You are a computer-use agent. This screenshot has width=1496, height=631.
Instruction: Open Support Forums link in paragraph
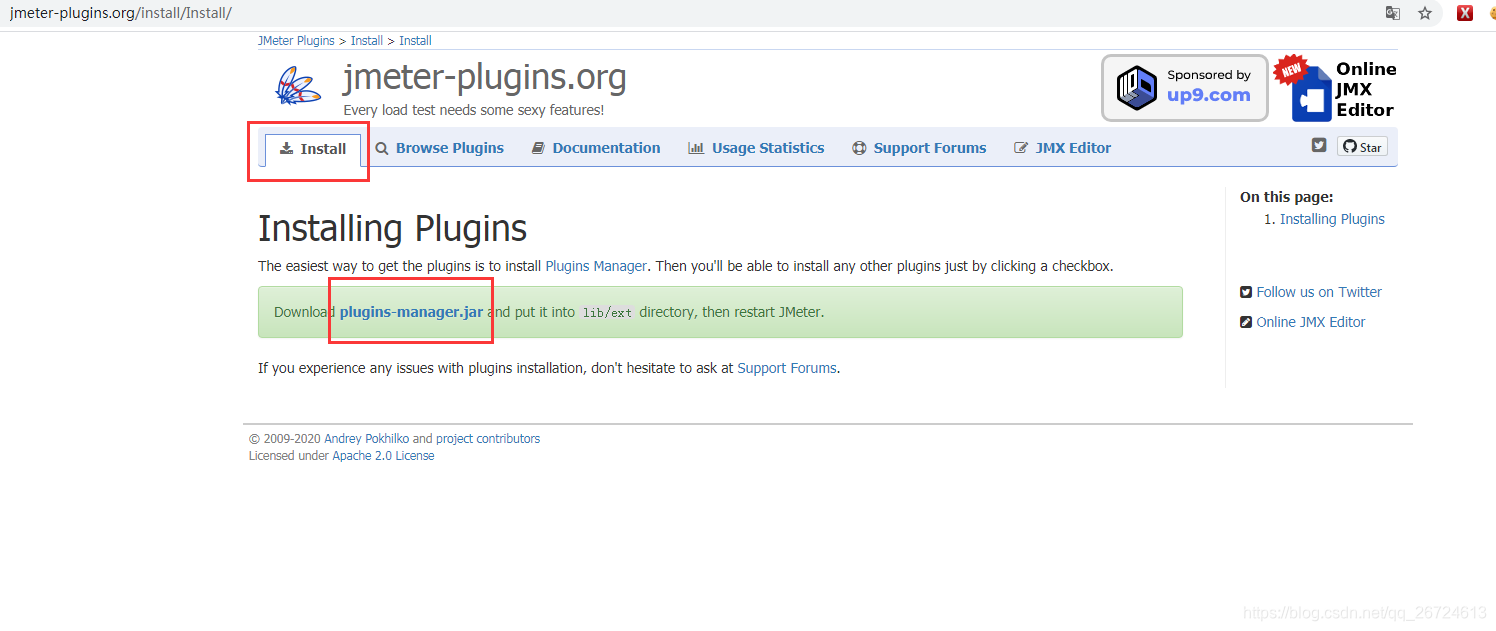(x=787, y=368)
